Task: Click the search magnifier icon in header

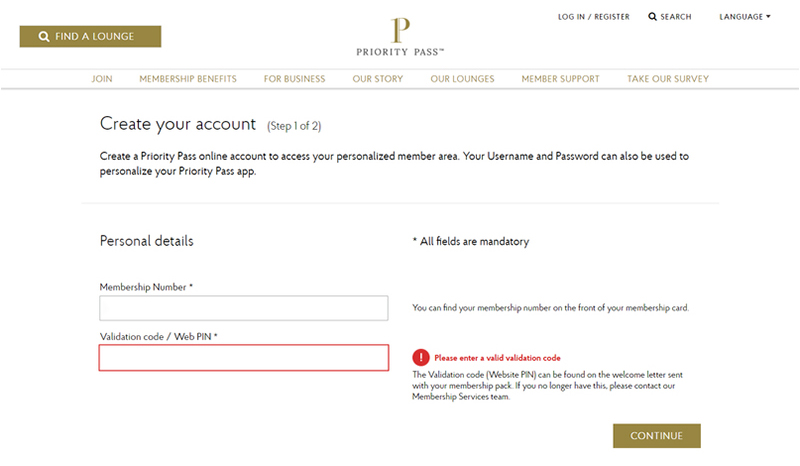Action: [x=652, y=17]
